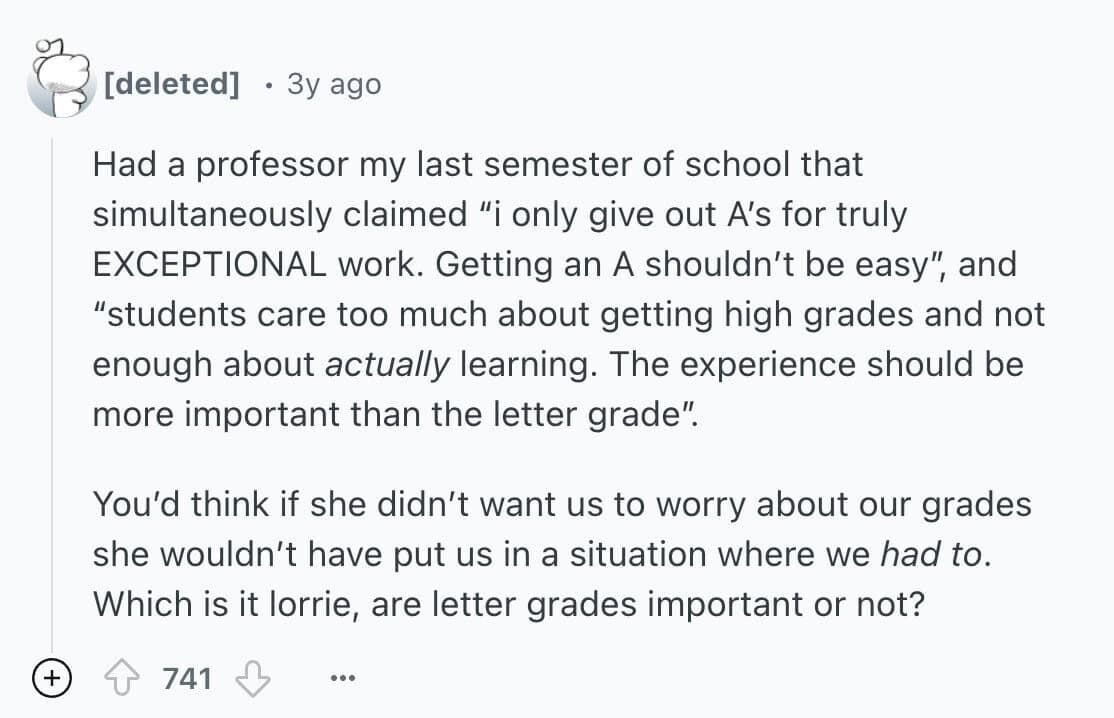
Task: Click the word EXCEPTIONAL in the comment
Action: coord(209,264)
